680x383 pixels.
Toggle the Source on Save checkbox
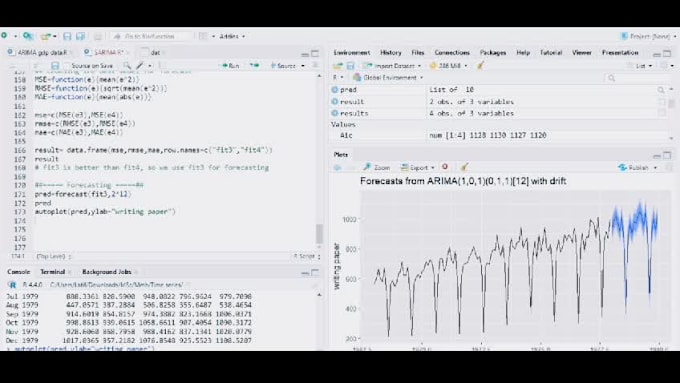click(67, 66)
